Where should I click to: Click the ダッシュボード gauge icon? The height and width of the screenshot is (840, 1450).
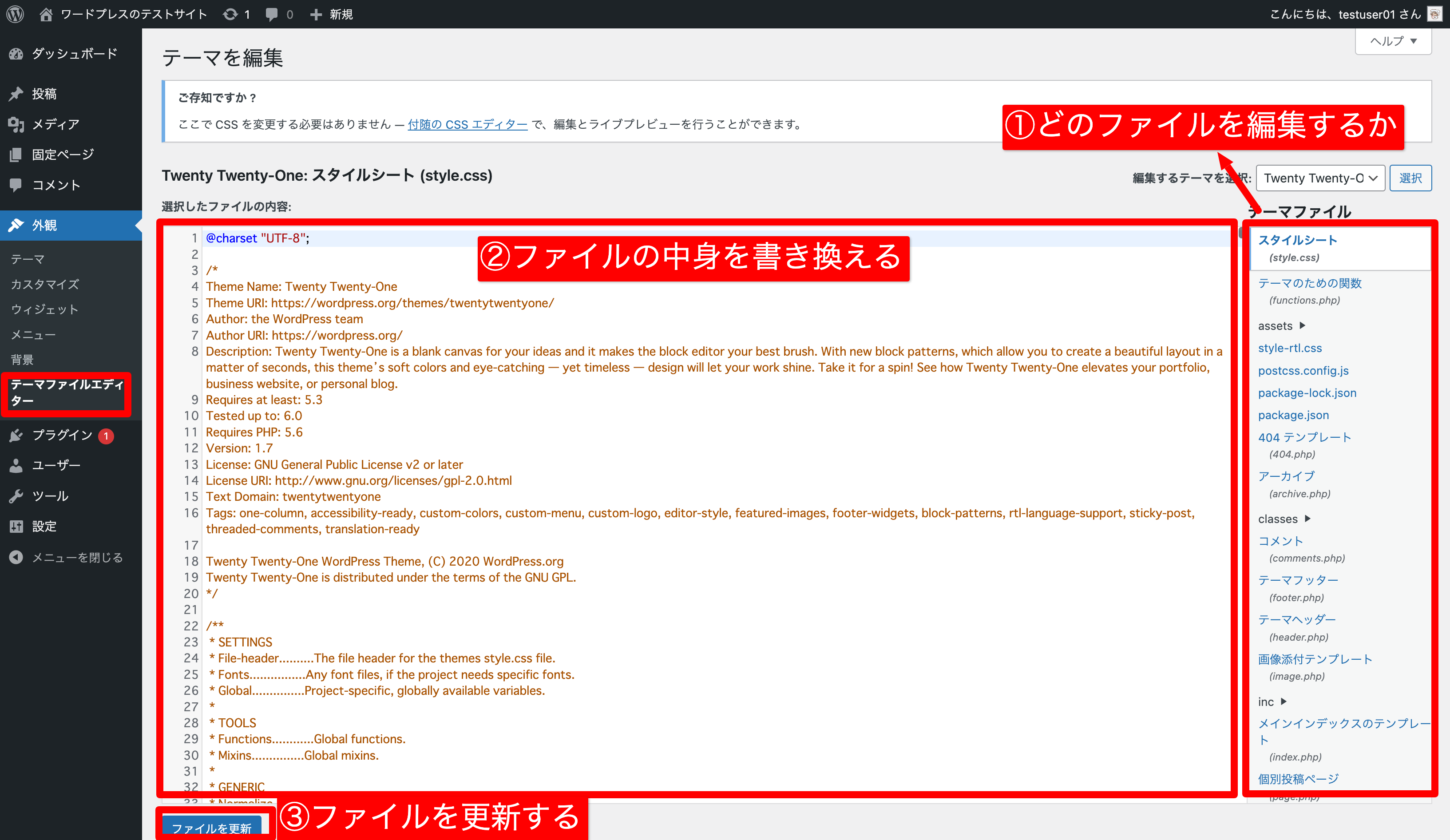[x=16, y=54]
